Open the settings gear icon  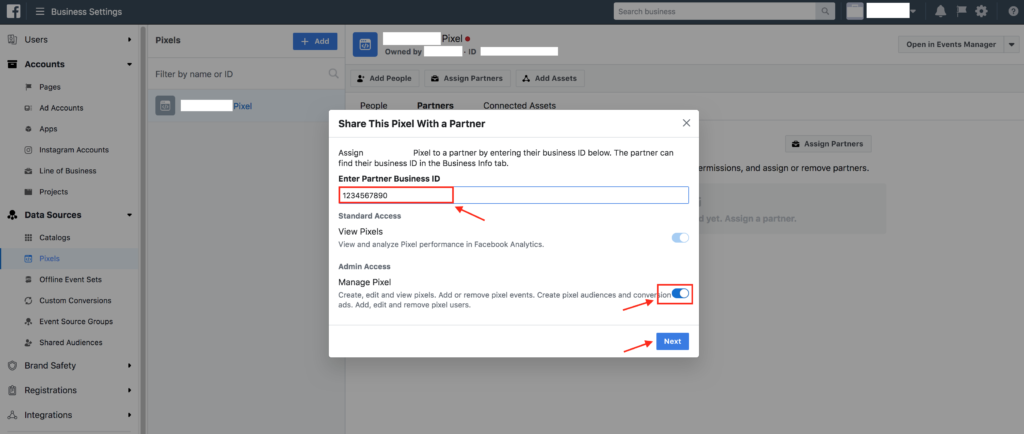point(981,11)
